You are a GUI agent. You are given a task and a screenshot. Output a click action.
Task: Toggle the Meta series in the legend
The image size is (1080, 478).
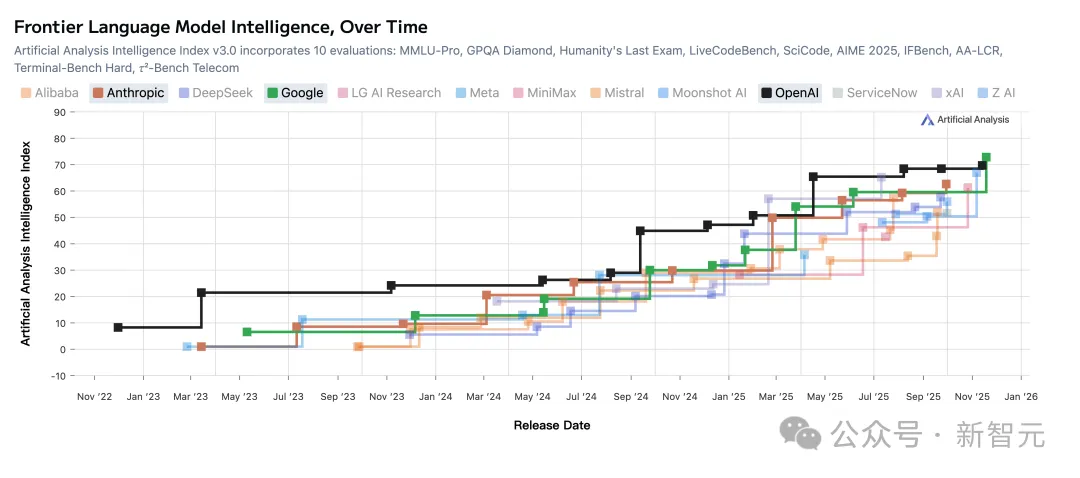click(x=477, y=93)
